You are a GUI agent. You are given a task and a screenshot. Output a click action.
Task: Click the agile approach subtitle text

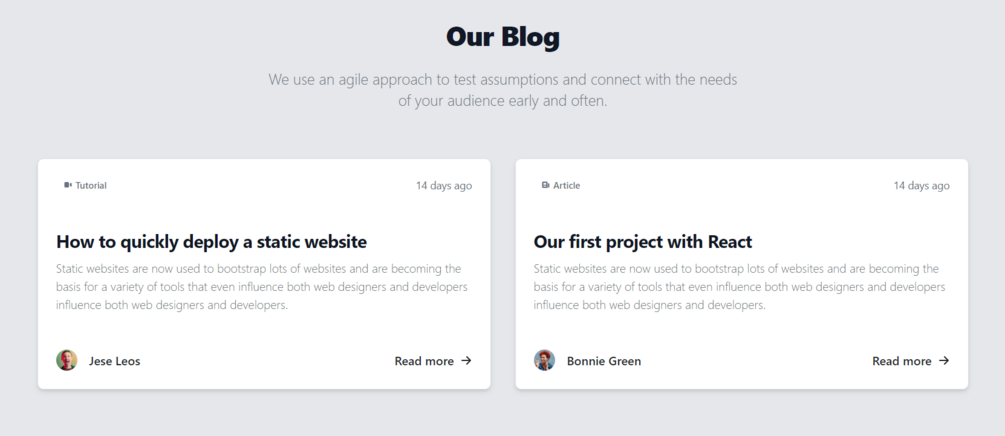click(x=502, y=90)
